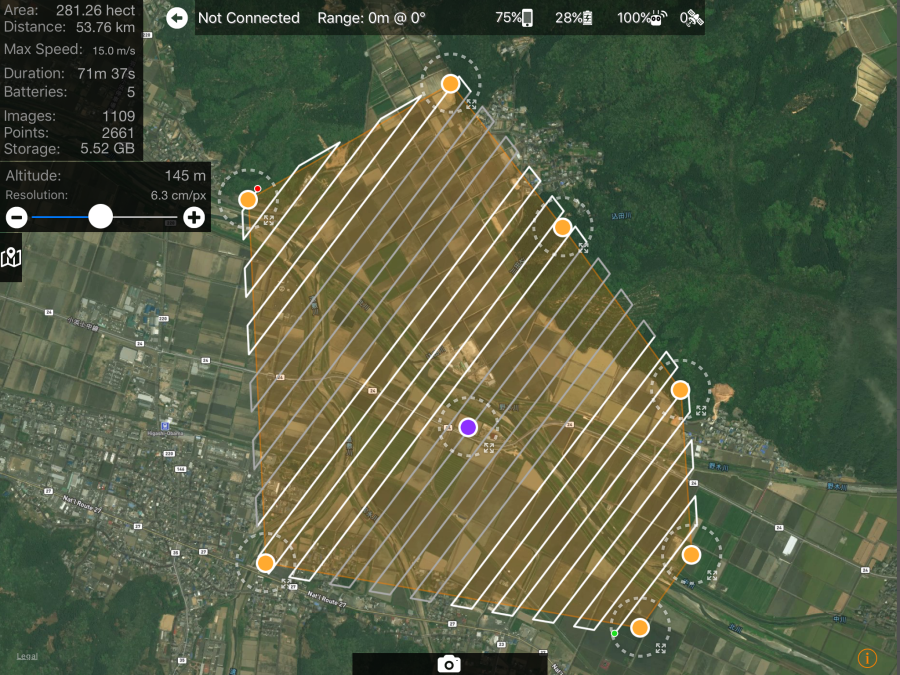The image size is (900, 675).
Task: Select the purple center move handle
Action: click(x=468, y=427)
